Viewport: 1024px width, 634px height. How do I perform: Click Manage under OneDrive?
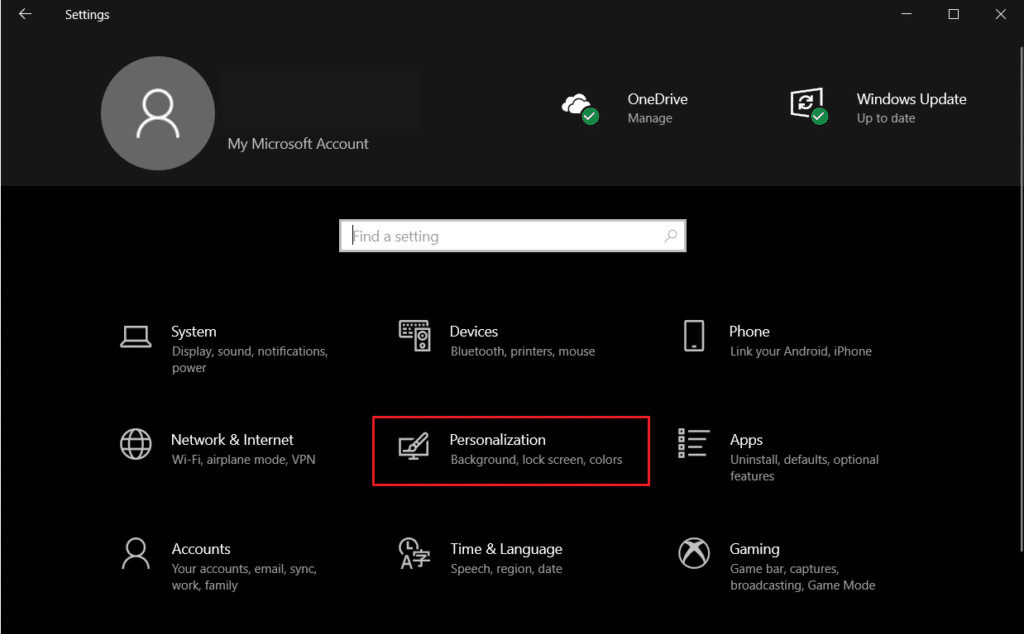[649, 118]
